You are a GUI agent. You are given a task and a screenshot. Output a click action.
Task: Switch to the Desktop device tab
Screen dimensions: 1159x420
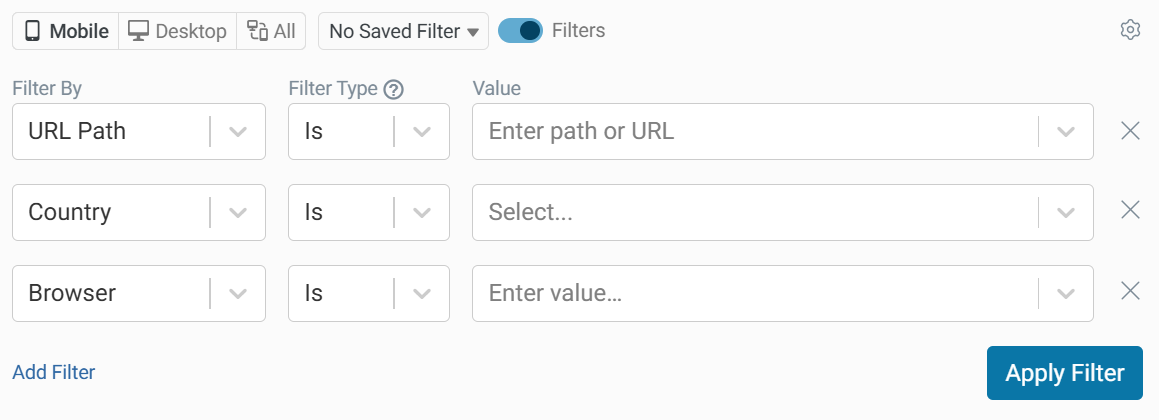coord(178,31)
